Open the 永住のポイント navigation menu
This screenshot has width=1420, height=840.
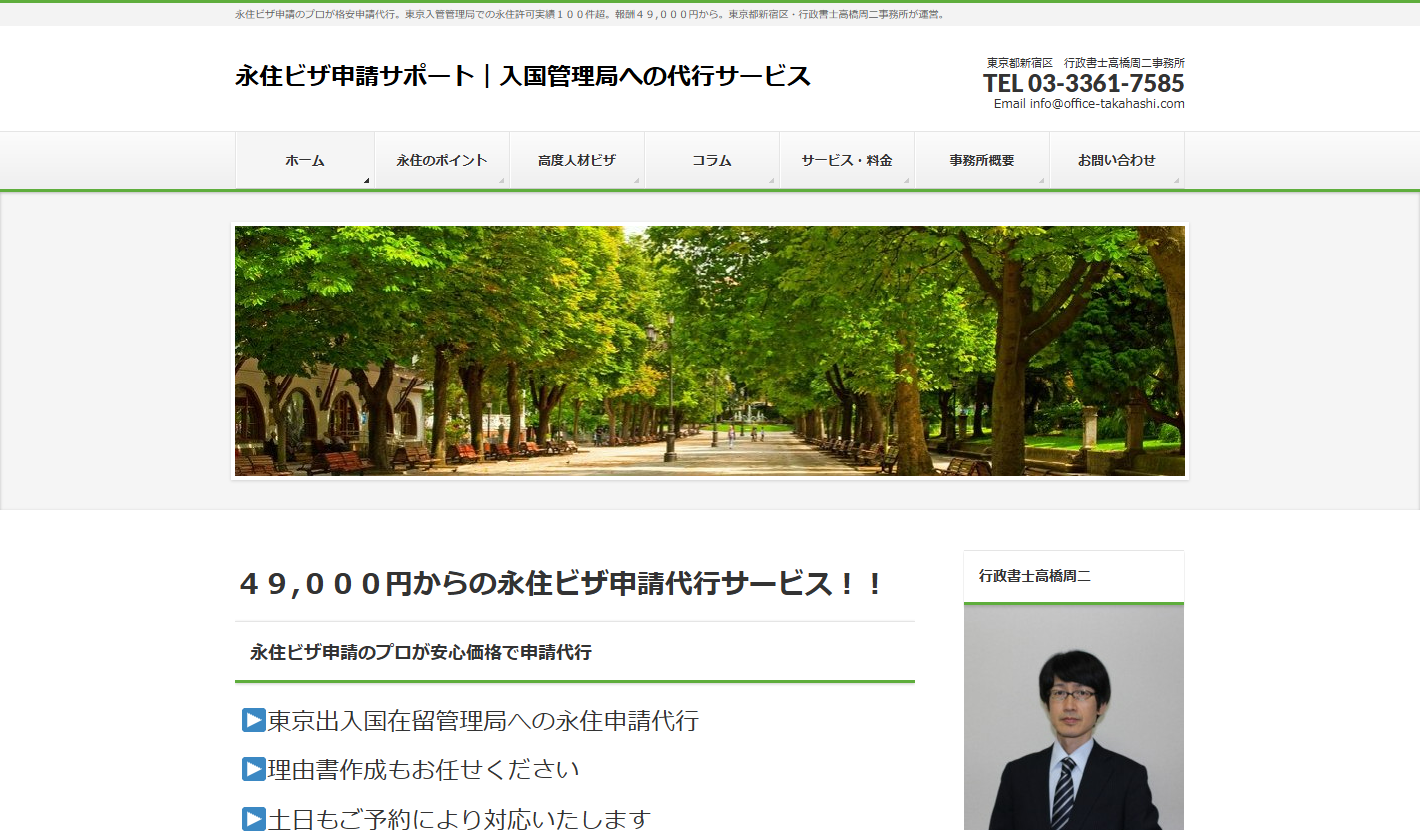tap(443, 158)
